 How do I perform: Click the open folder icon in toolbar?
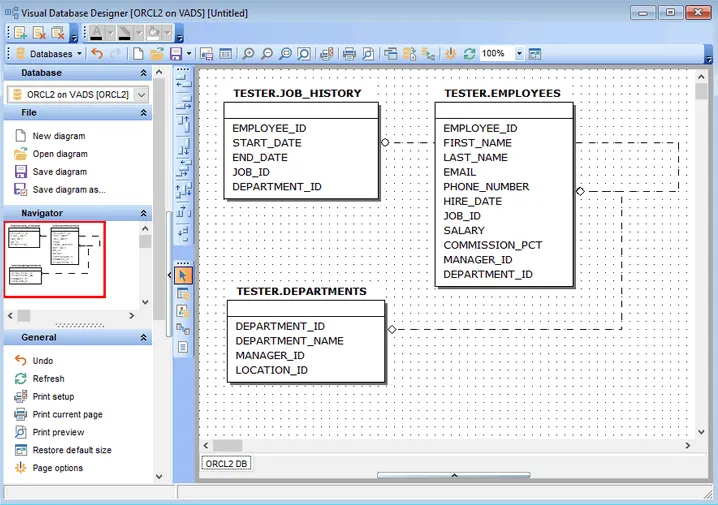(x=157, y=53)
